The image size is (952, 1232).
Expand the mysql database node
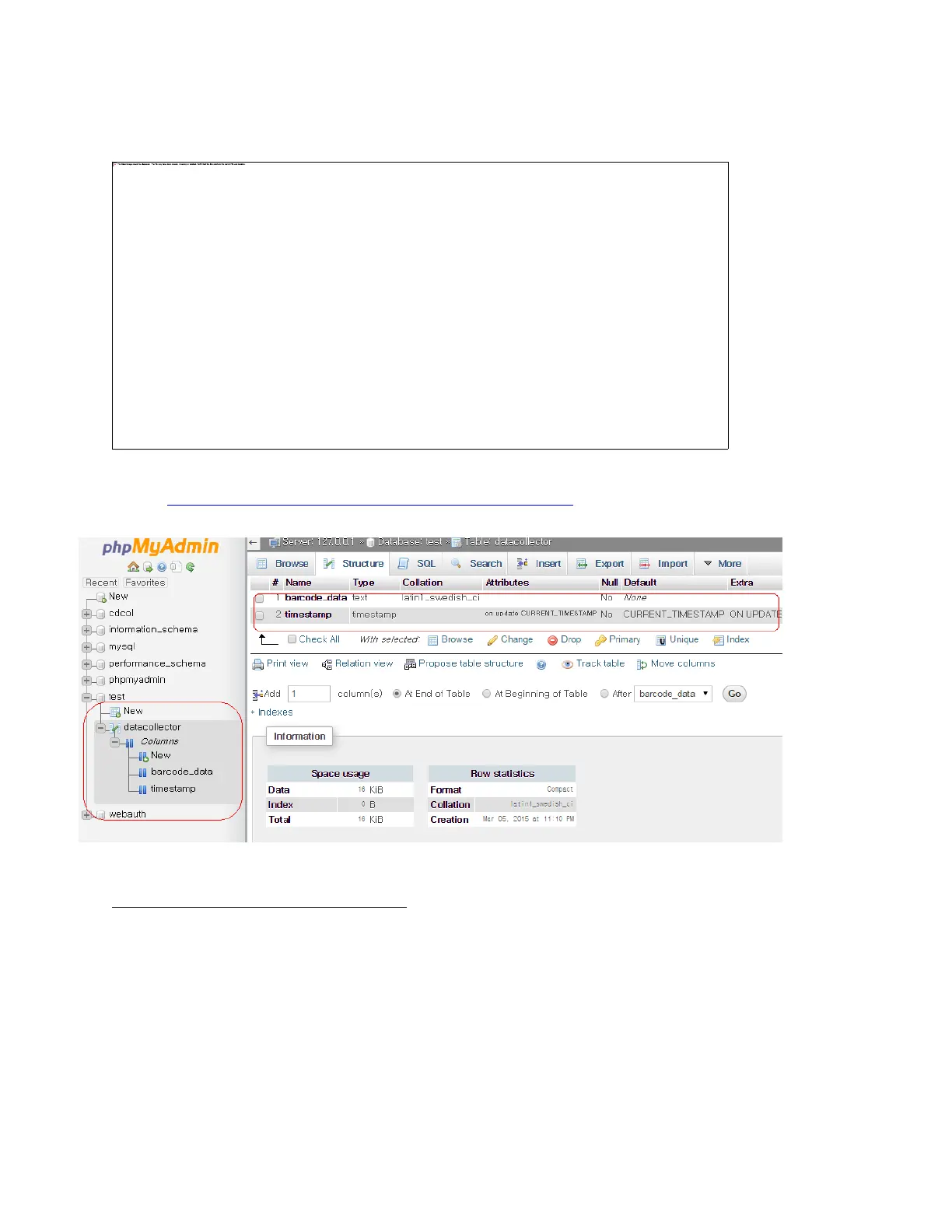(86, 647)
